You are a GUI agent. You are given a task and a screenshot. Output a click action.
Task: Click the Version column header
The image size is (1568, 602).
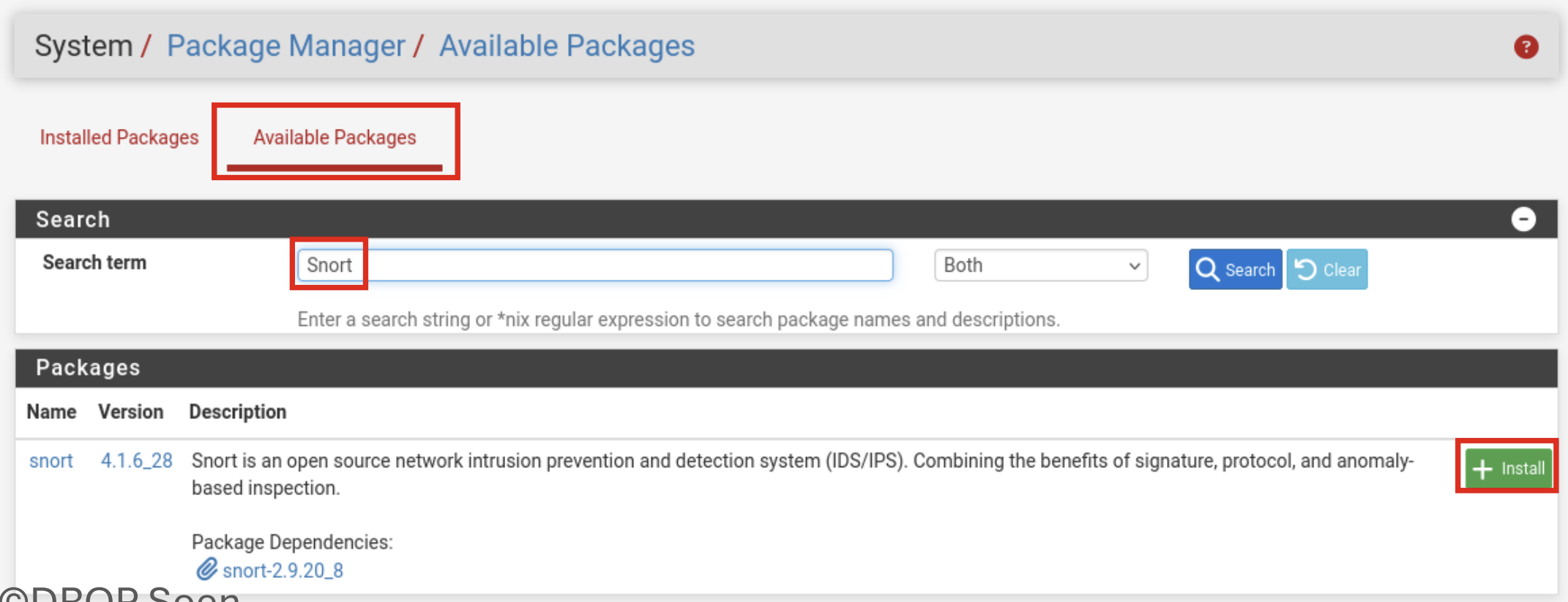coord(131,412)
